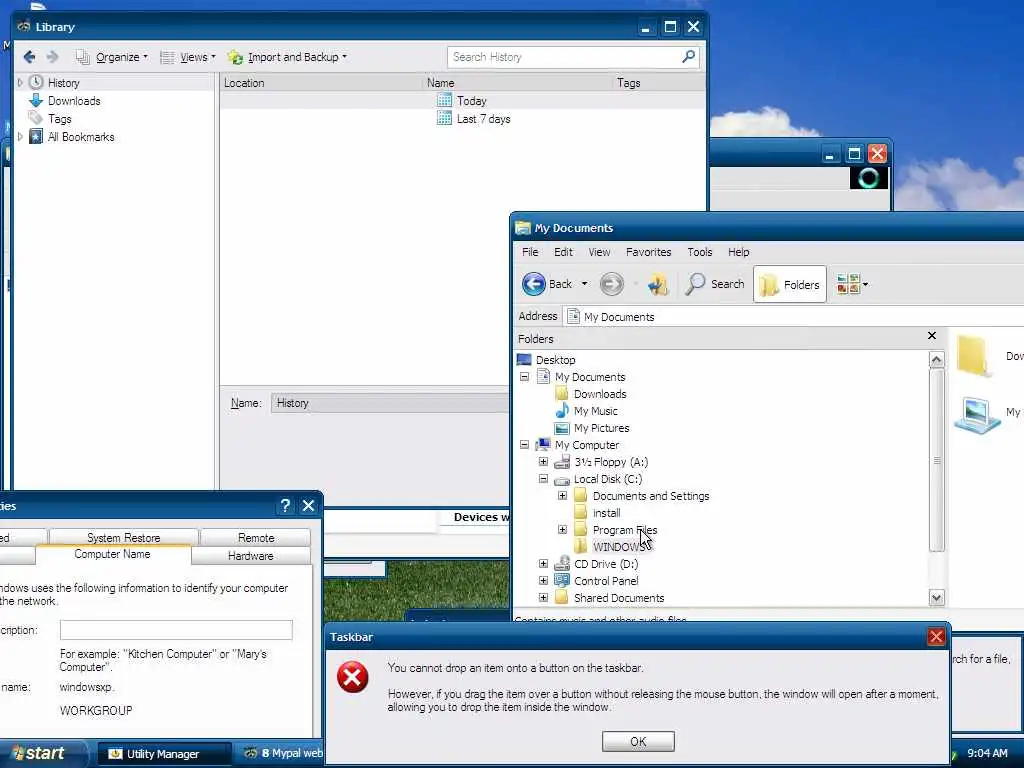Close the Taskbar error dialog
Screen dimensions: 1024x768
(x=936, y=637)
